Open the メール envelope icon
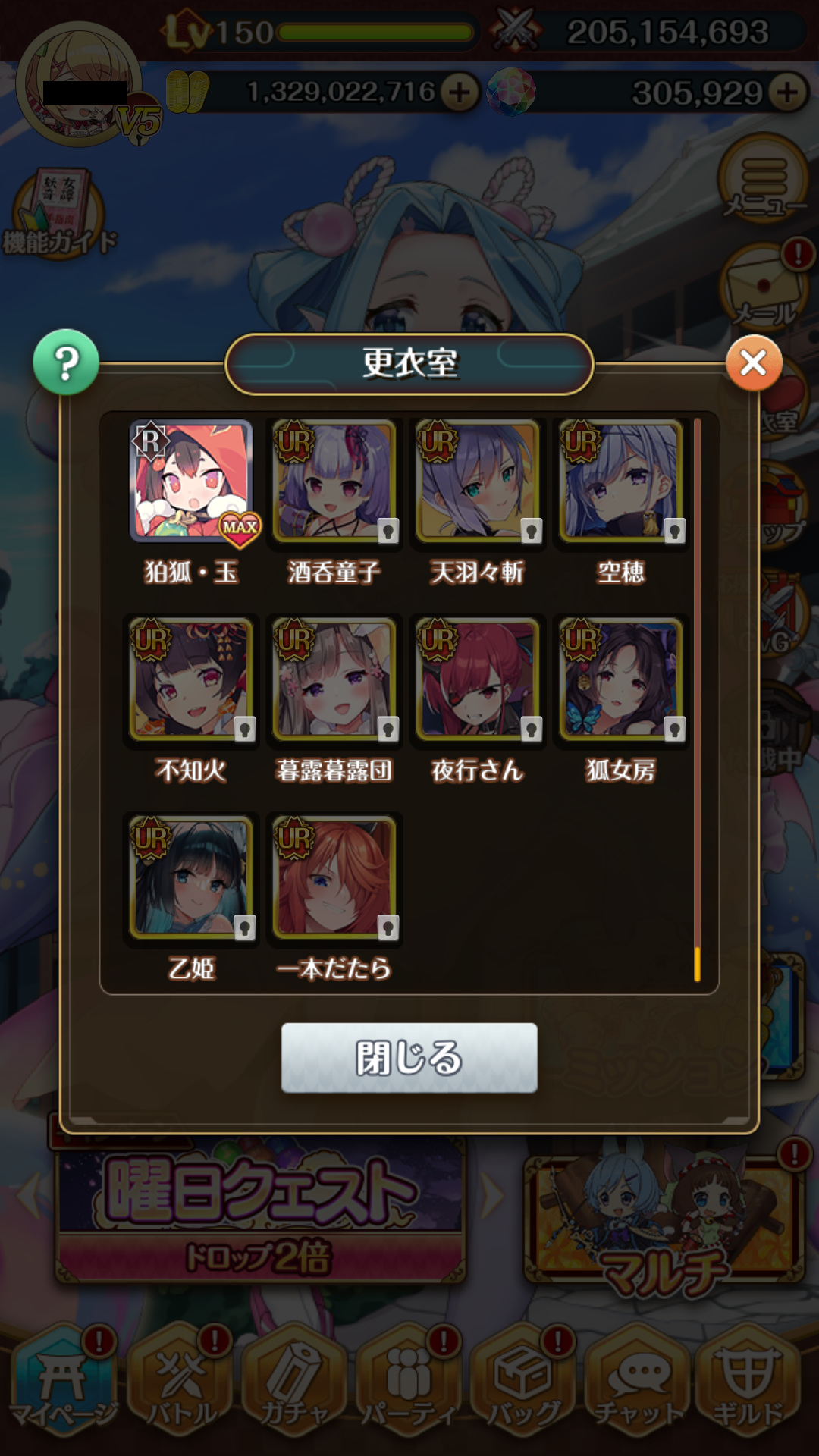This screenshot has width=819, height=1456. click(x=764, y=287)
